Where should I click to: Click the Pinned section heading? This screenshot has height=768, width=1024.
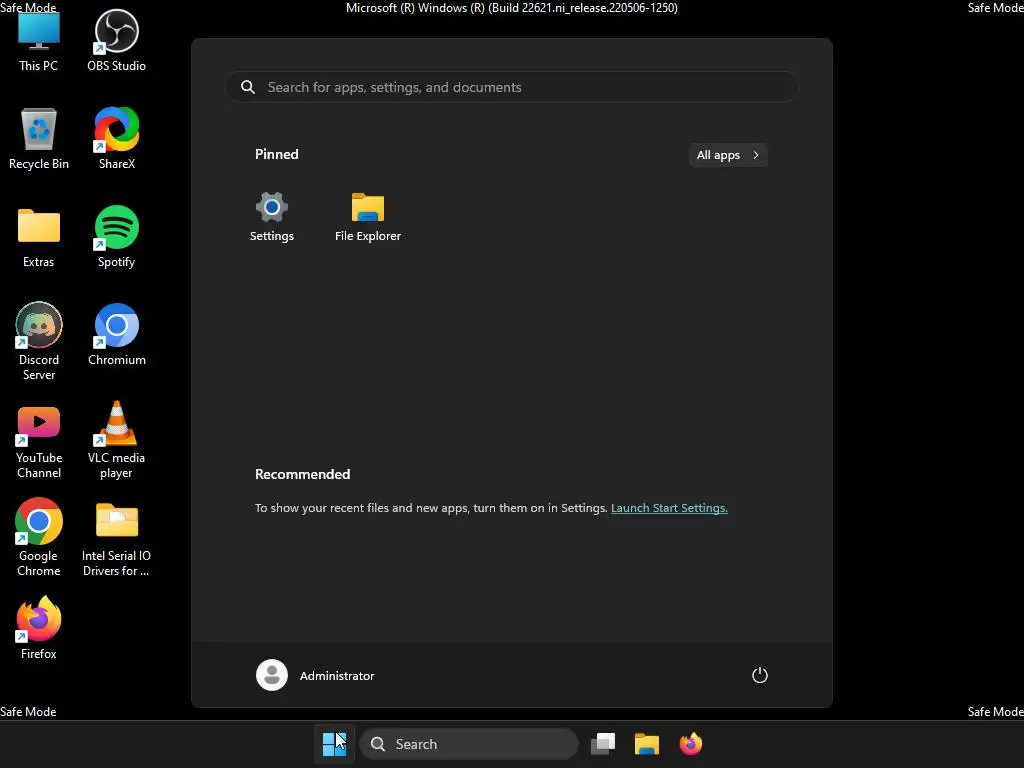coord(276,154)
